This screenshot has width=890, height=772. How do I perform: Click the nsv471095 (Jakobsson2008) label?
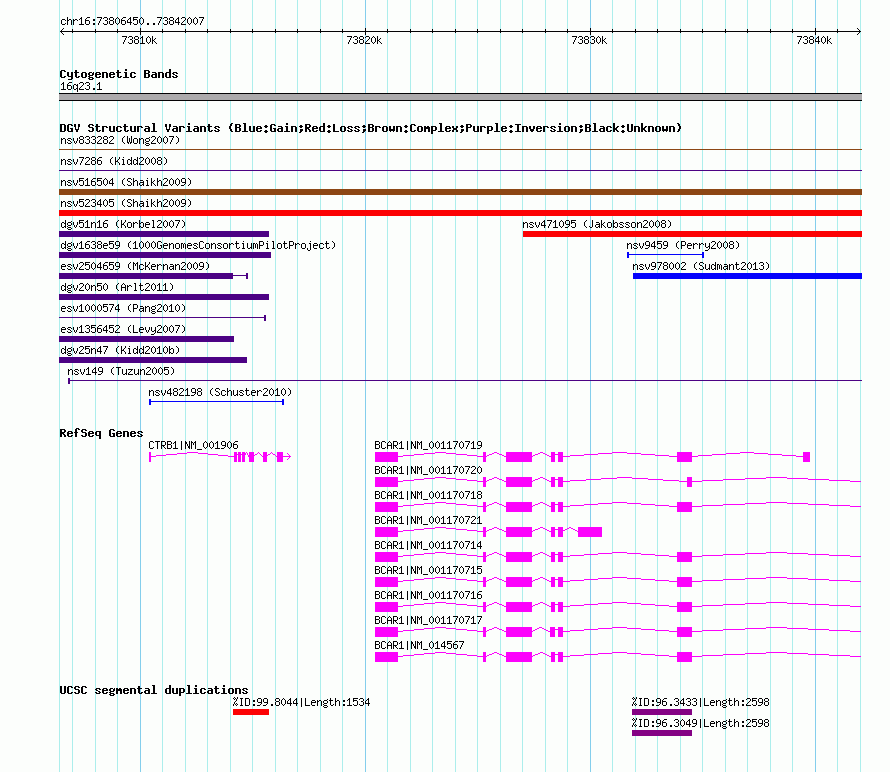coord(597,224)
